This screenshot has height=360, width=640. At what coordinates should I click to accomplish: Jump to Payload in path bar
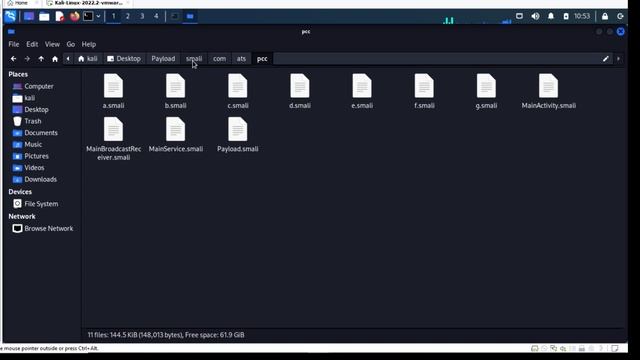tap(163, 59)
